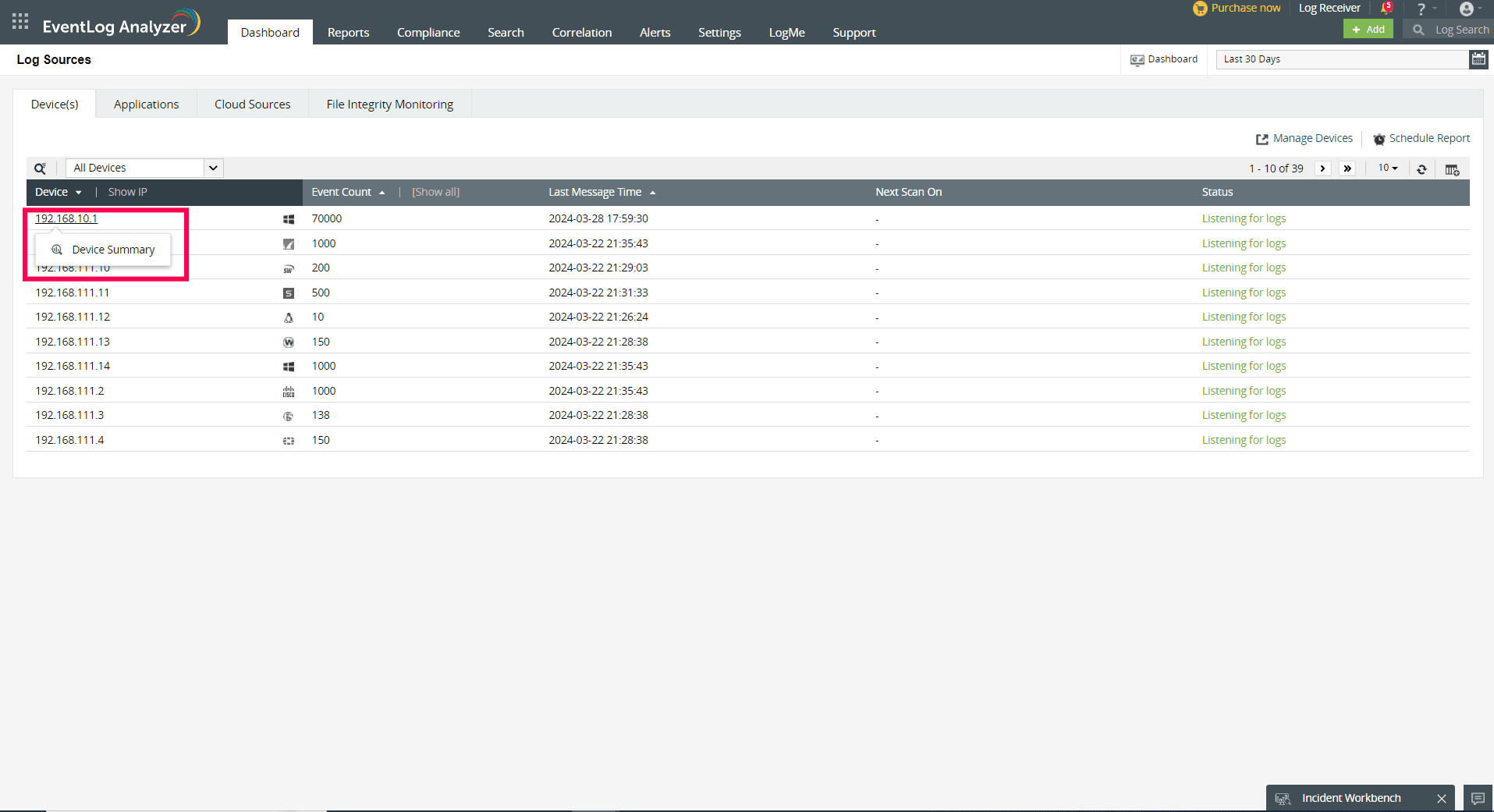Open the Log Receiver link
This screenshot has width=1494, height=812.
(1329, 8)
